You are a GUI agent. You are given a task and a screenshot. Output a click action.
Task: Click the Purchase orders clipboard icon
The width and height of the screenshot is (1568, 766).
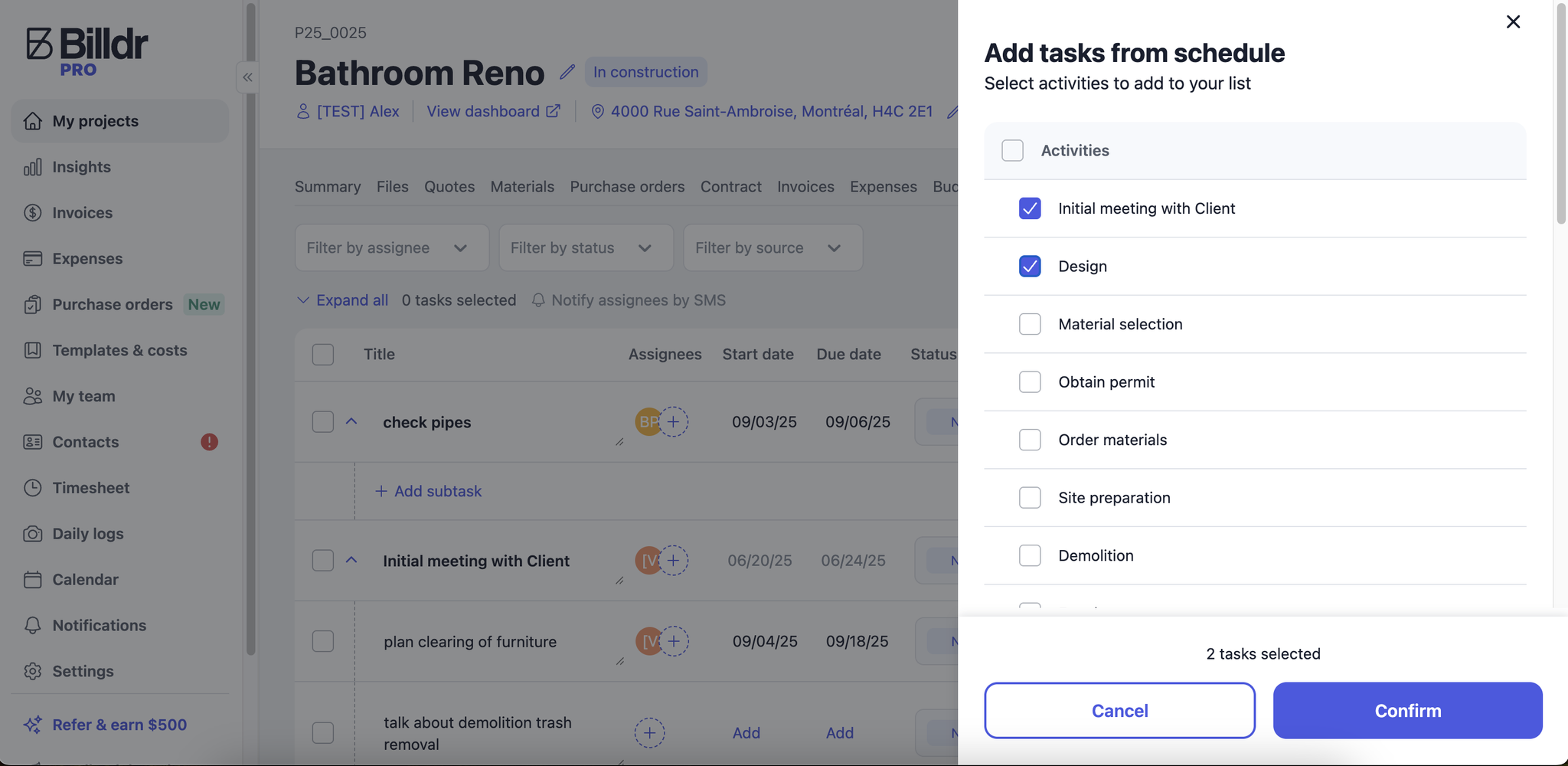[x=32, y=305]
